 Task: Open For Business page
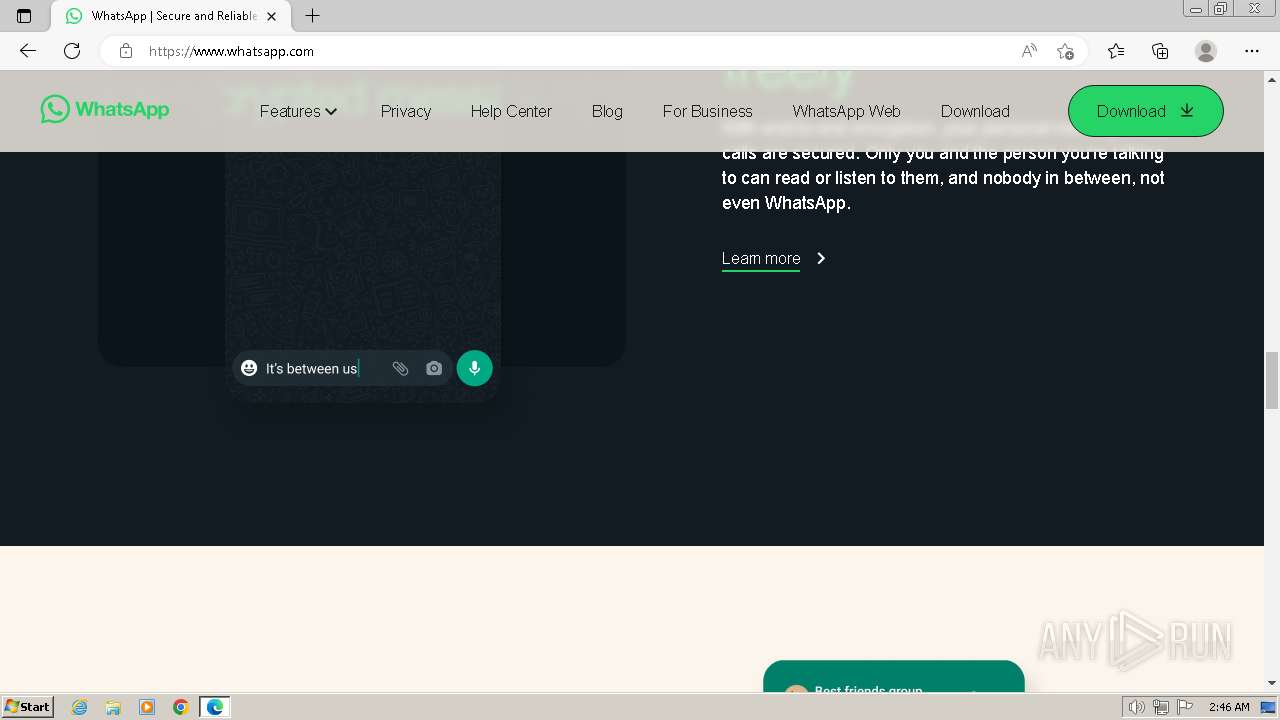click(x=707, y=111)
